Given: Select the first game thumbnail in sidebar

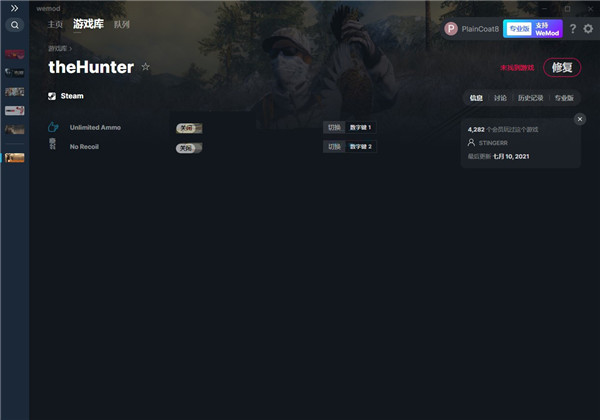Looking at the screenshot, I should point(15,54).
